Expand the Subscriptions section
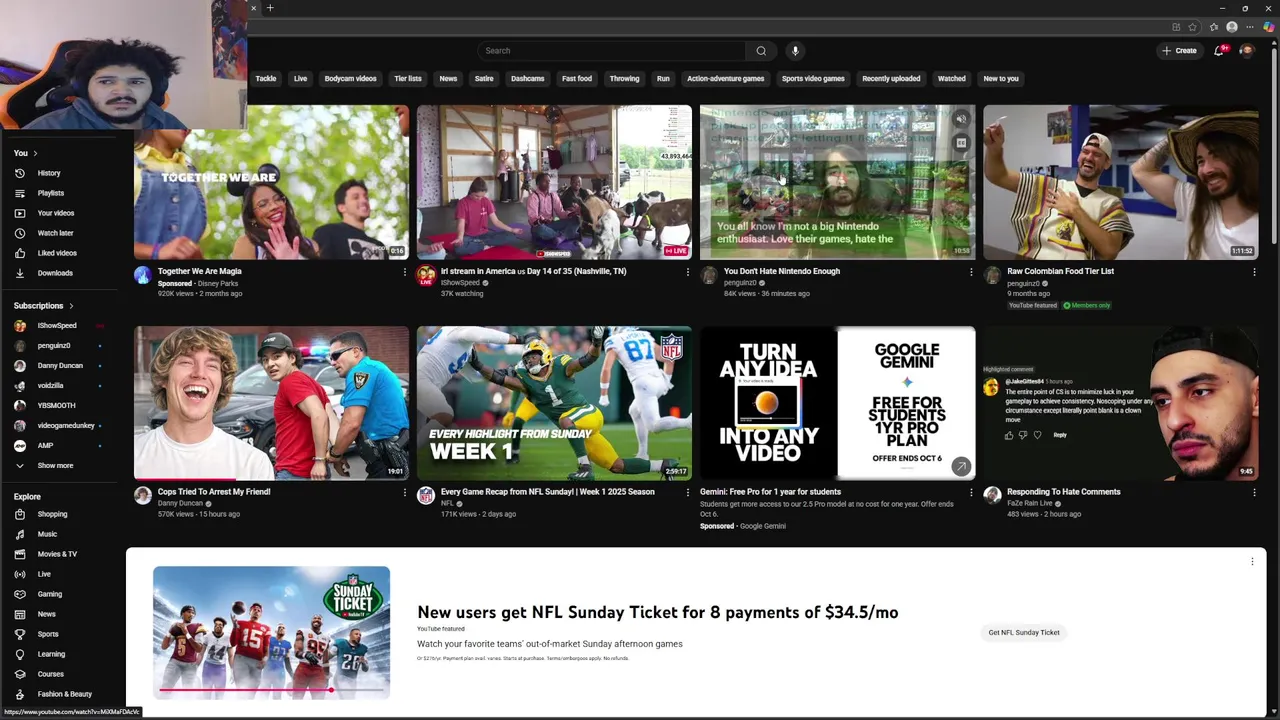The width and height of the screenshot is (1280, 720). [43, 306]
